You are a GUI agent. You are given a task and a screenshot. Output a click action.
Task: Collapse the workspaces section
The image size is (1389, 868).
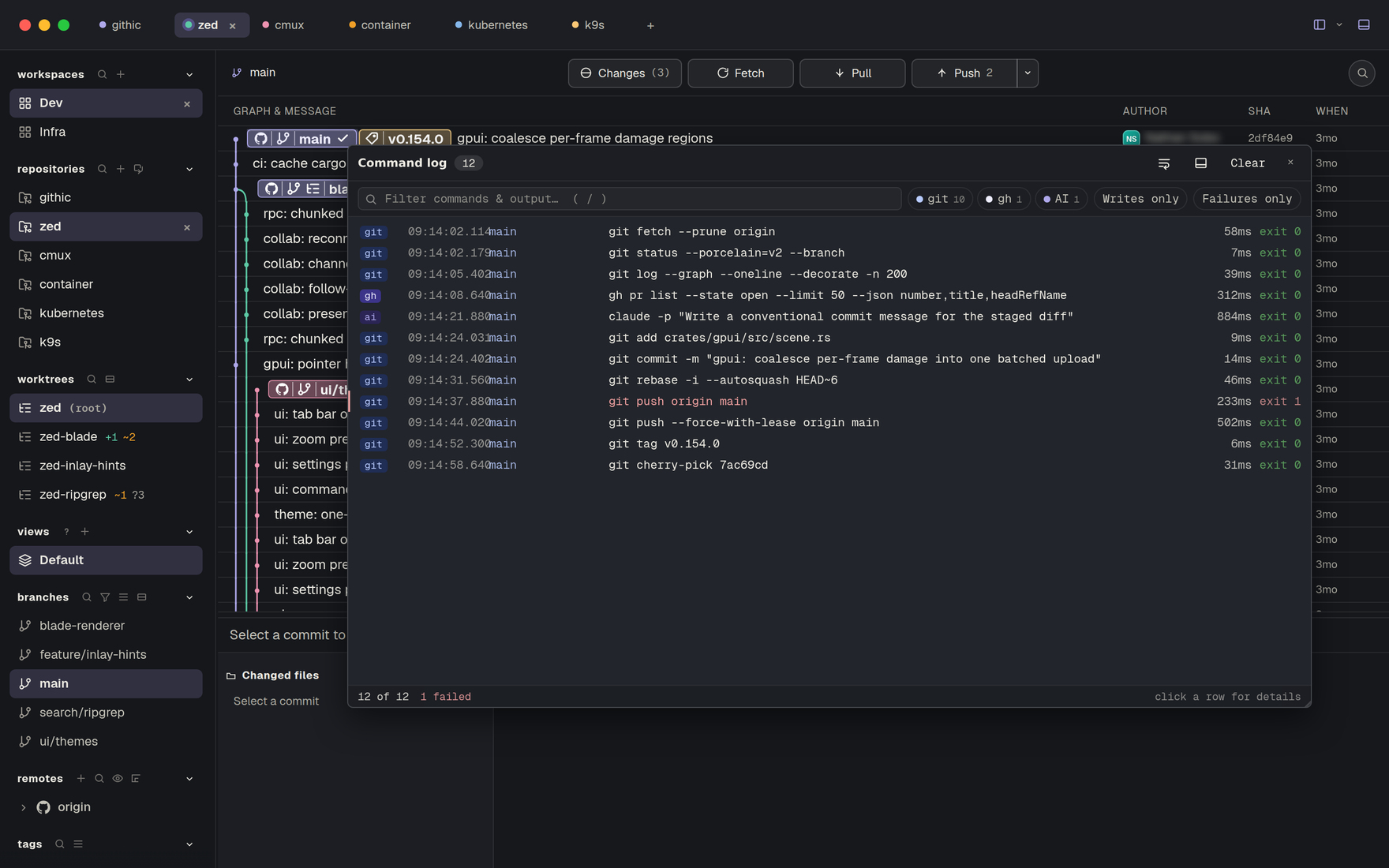click(x=189, y=75)
